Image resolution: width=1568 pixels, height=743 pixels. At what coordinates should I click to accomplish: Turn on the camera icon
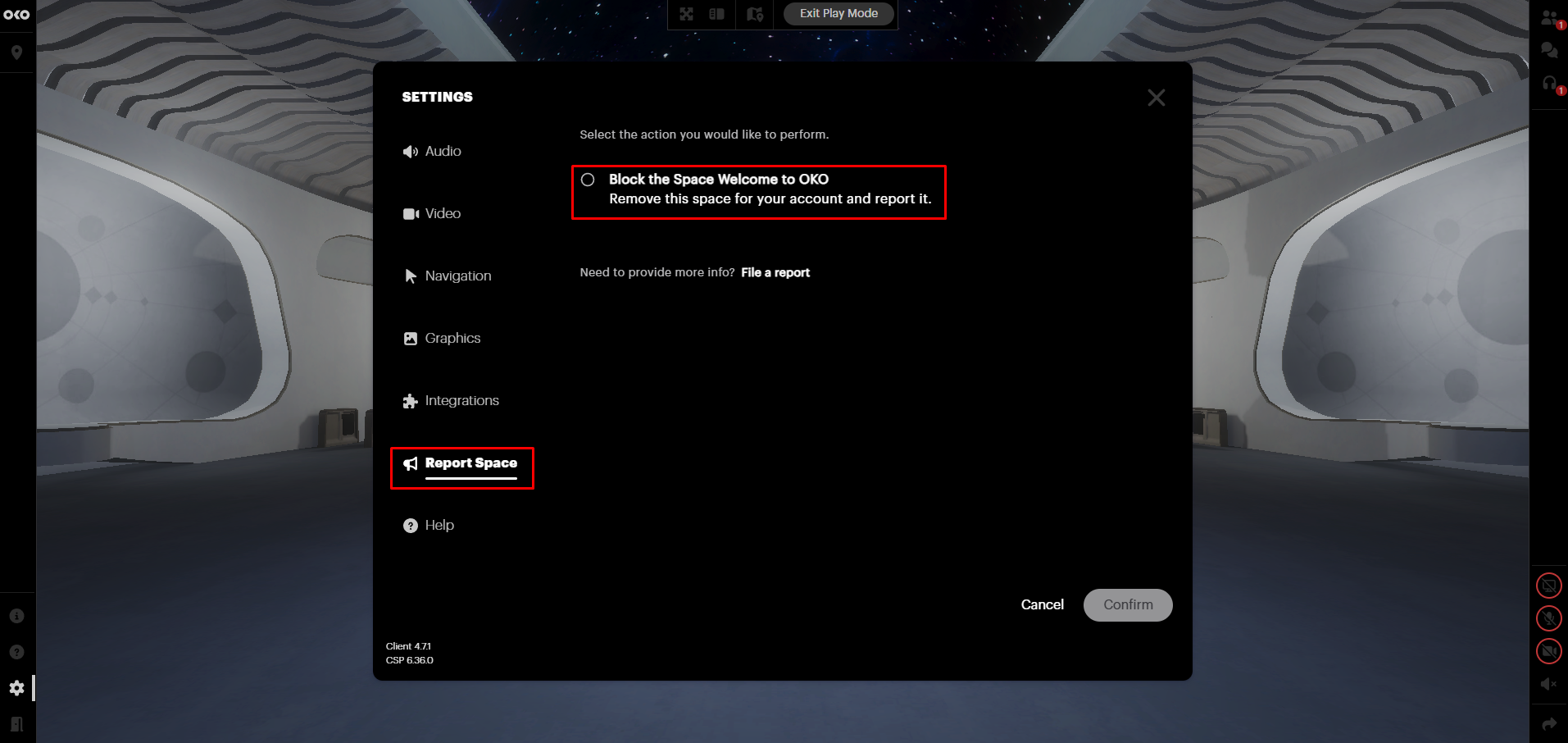click(1548, 651)
